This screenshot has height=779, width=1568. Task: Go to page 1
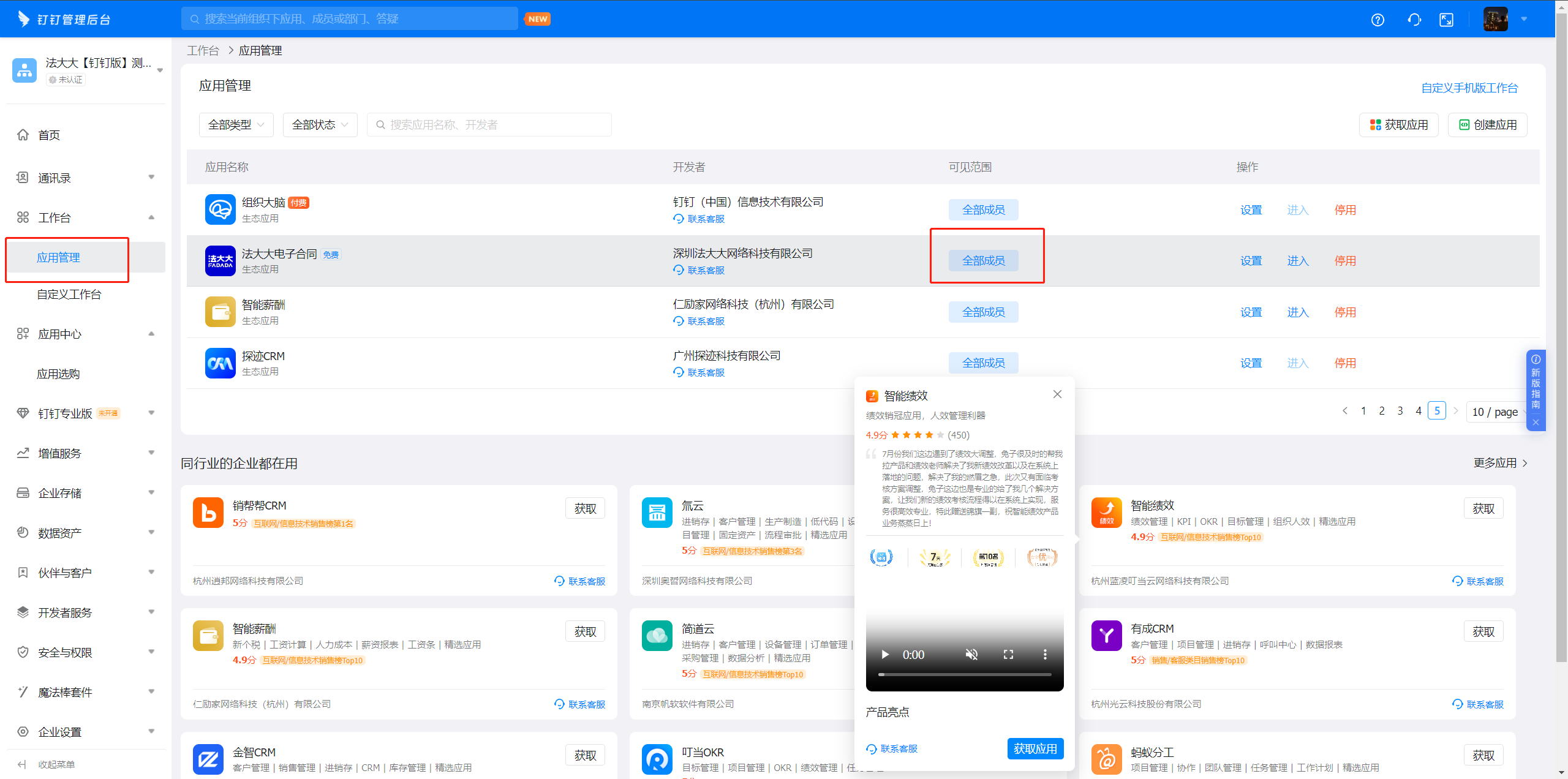[1363, 411]
